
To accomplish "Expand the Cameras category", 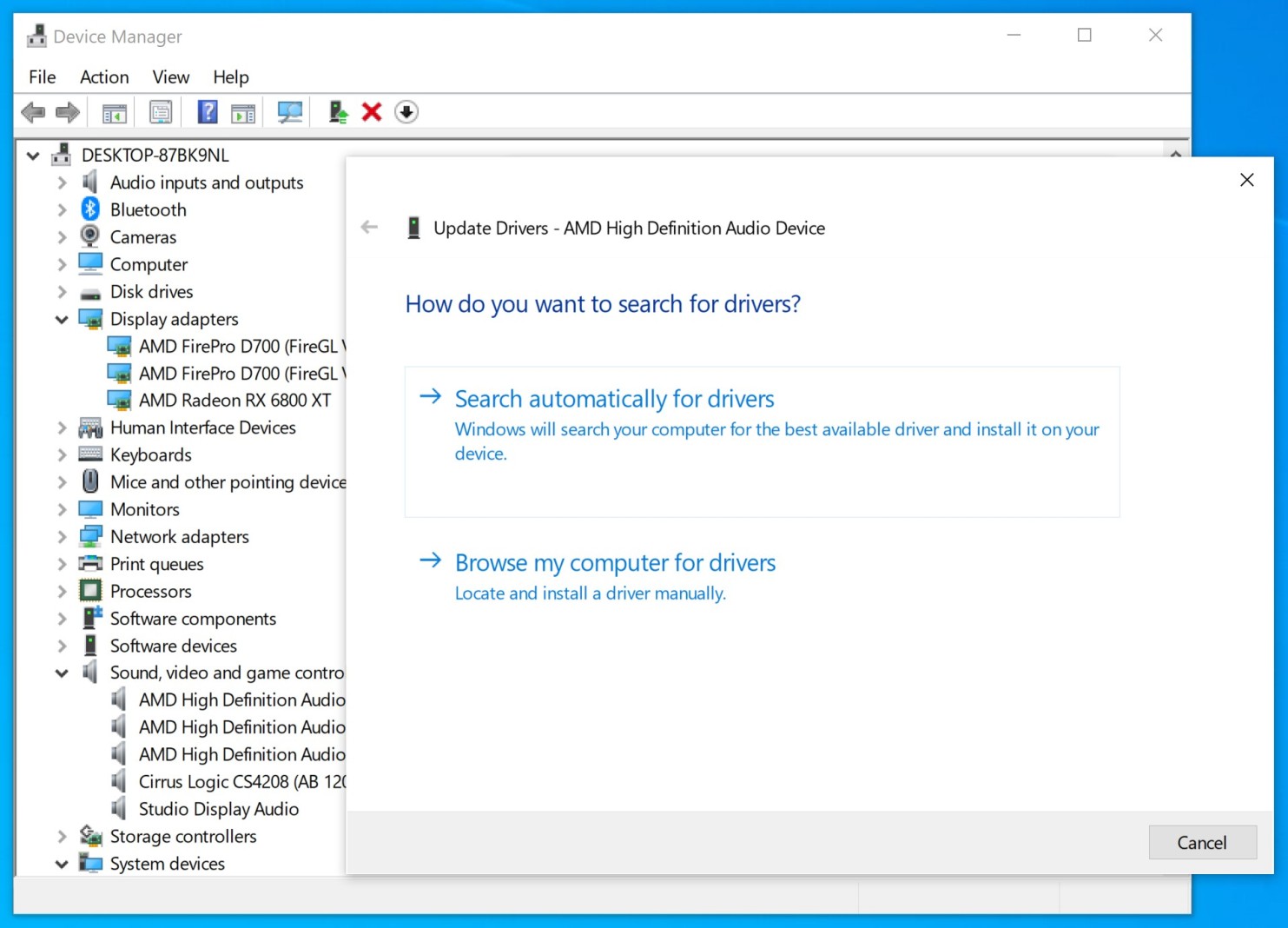I will point(62,237).
